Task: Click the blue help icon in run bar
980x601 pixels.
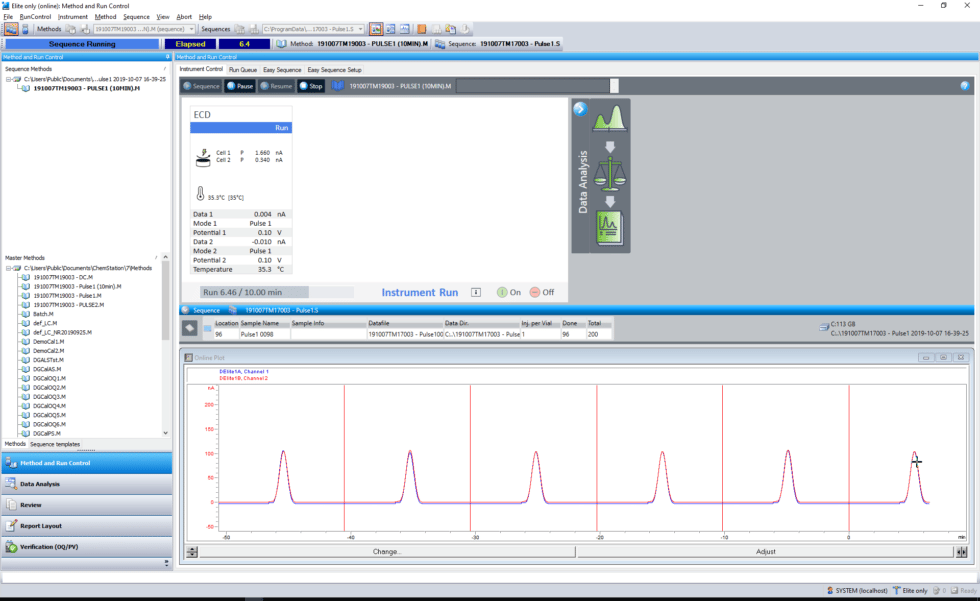Action: 965,86
